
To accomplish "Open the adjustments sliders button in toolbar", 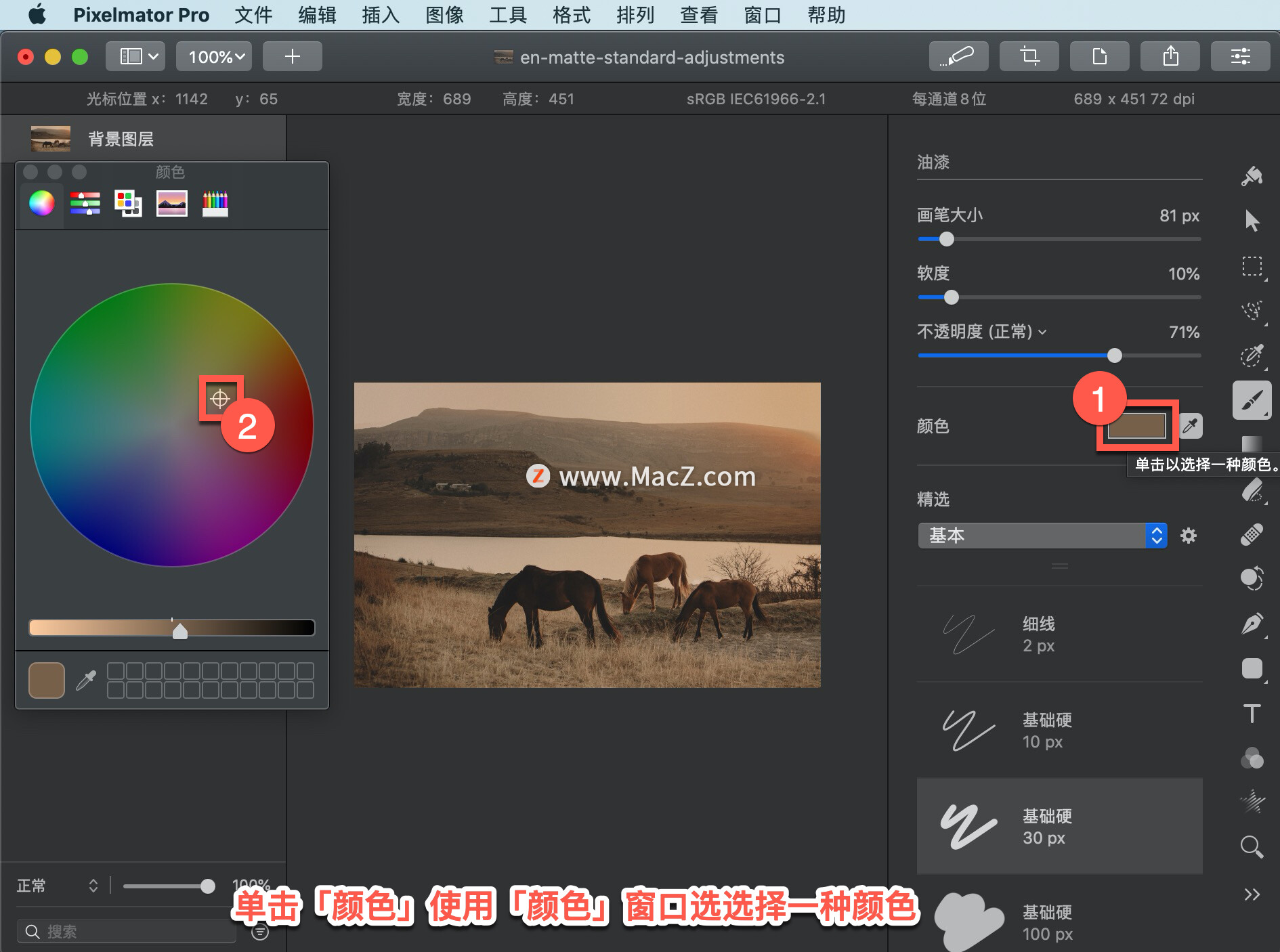I will (1241, 56).
